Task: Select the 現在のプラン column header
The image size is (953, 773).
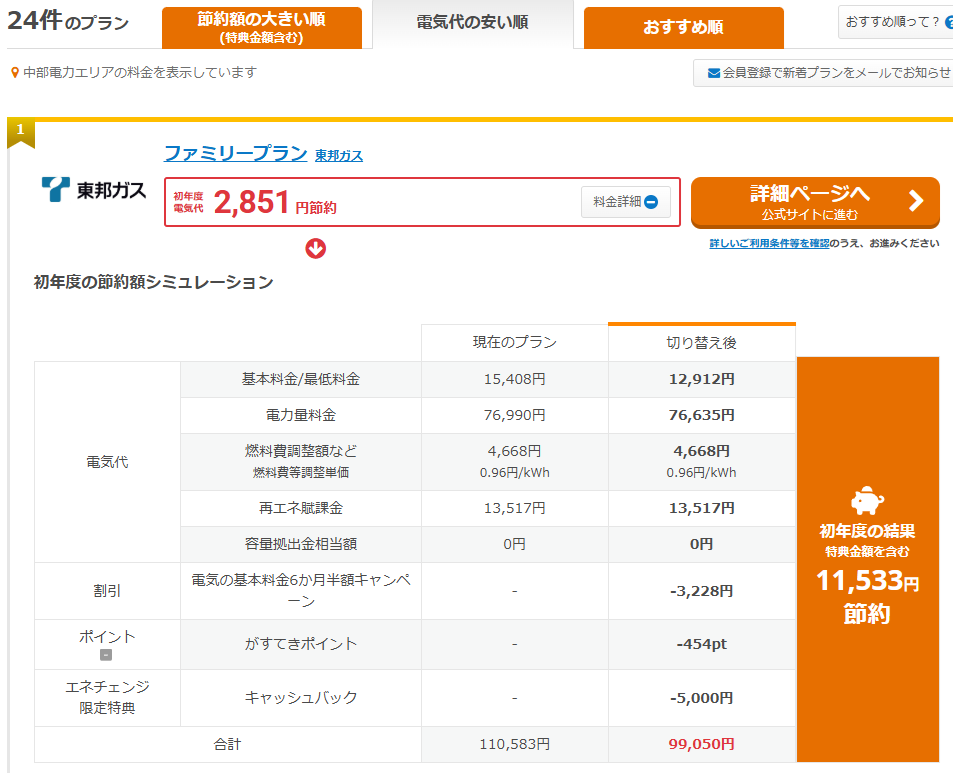Action: (515, 343)
